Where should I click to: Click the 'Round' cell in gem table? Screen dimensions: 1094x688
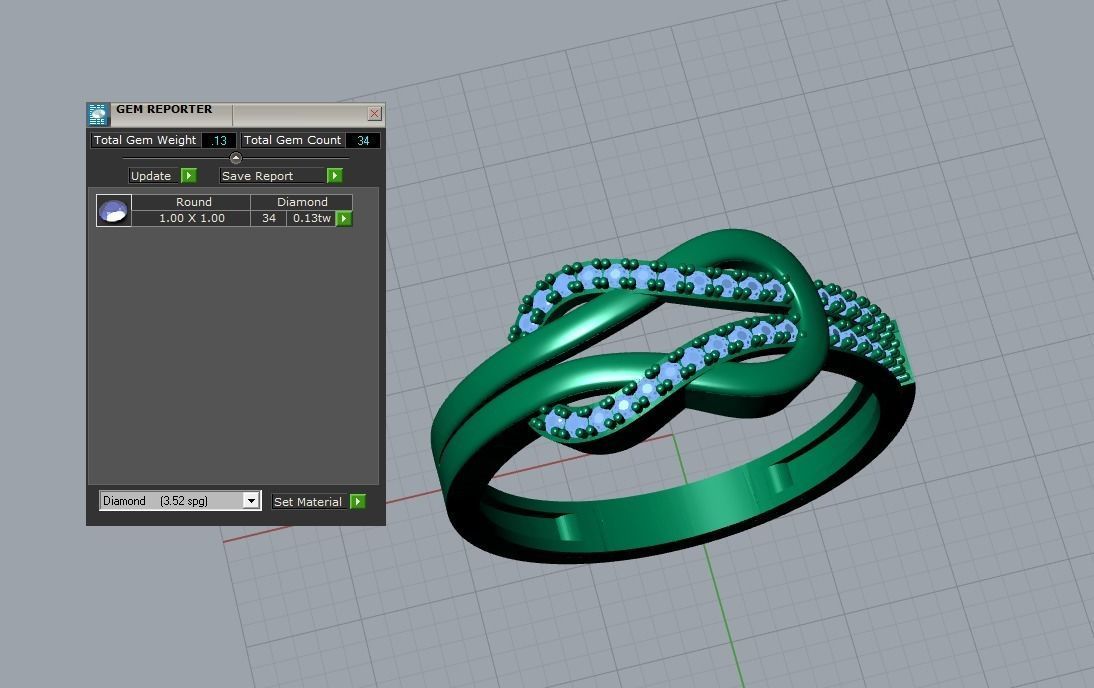click(193, 202)
